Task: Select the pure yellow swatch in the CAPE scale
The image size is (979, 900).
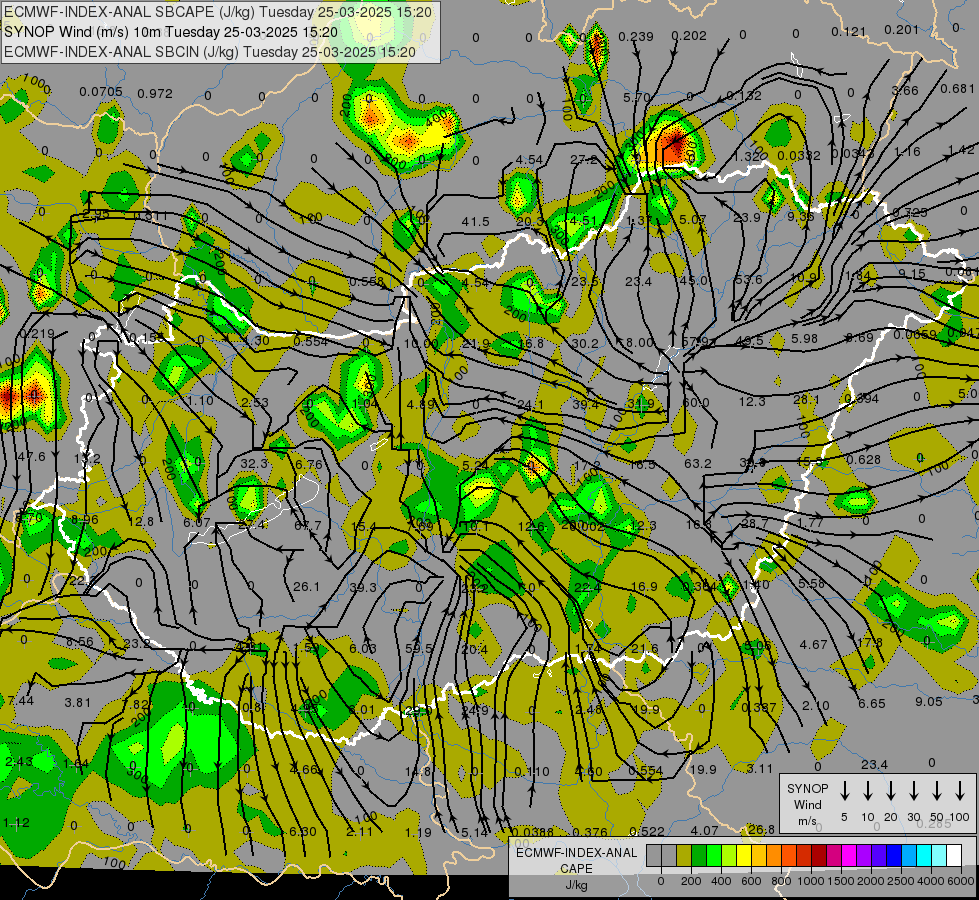Action: tap(744, 855)
